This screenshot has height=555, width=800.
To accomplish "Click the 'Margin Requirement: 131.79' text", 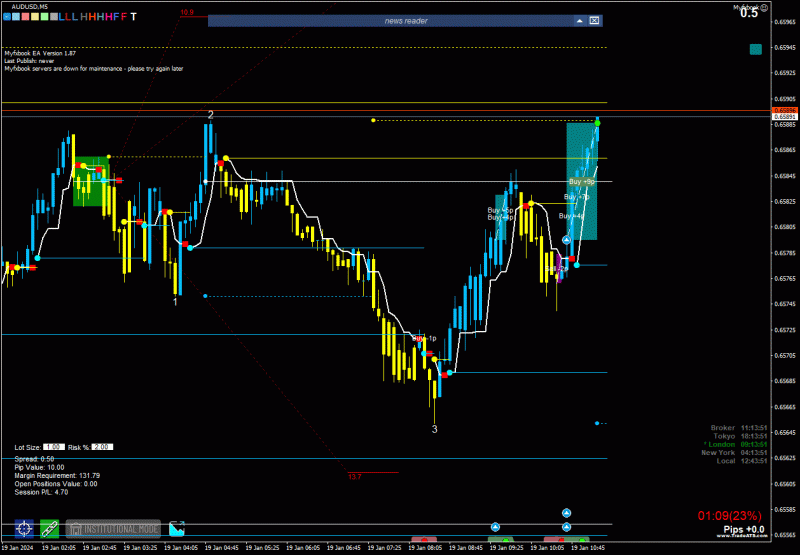I will click(57, 475).
